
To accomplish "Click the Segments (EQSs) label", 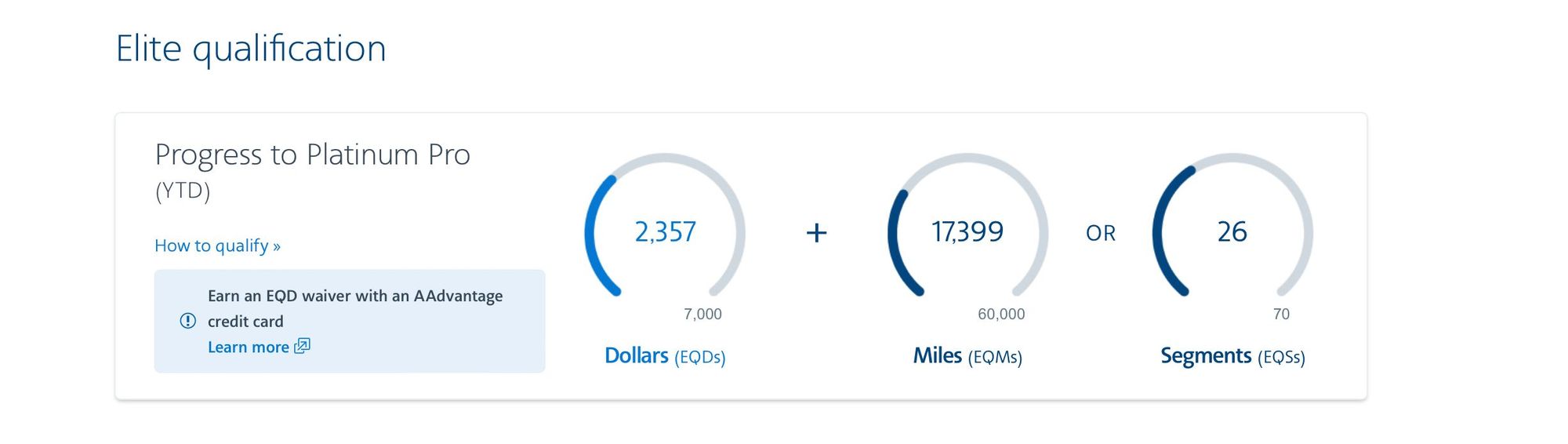I will tap(1232, 356).
